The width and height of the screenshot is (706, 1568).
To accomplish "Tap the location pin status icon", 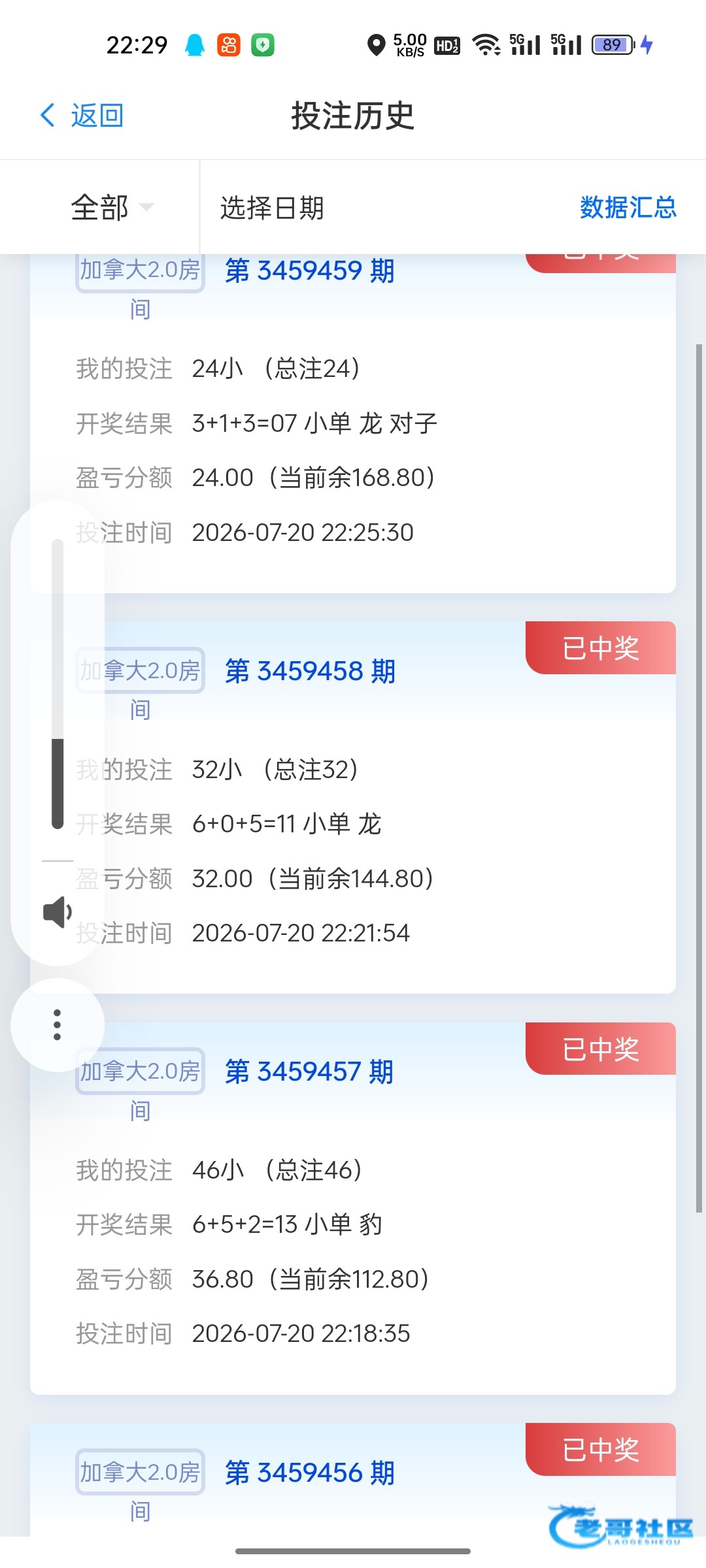I will point(376,45).
